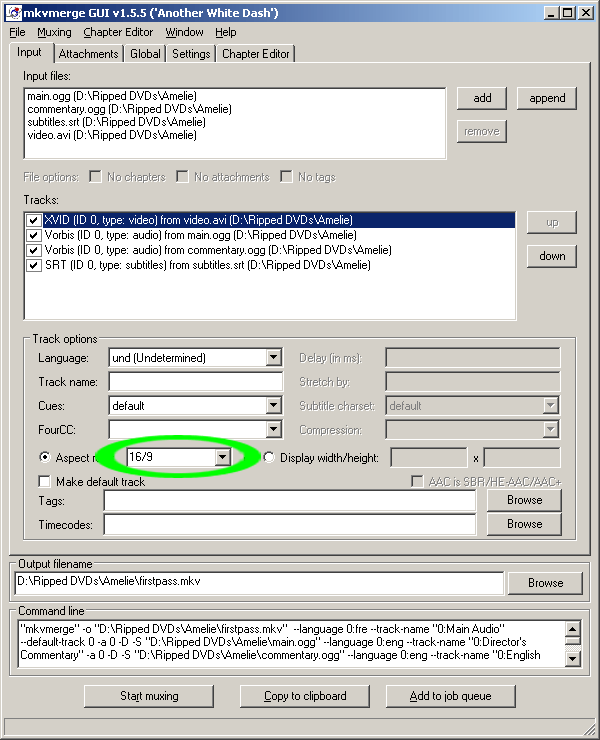Click the Track name input field

click(x=195, y=381)
